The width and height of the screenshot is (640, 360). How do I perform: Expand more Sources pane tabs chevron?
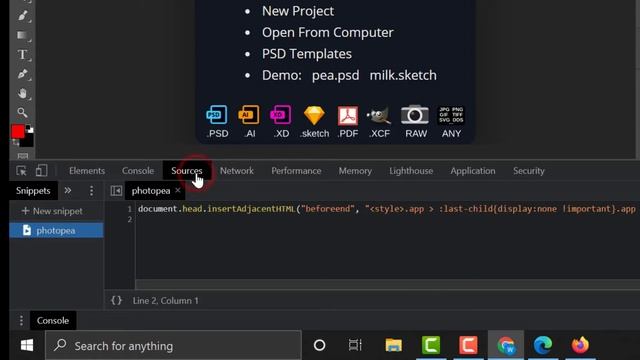click(68, 191)
